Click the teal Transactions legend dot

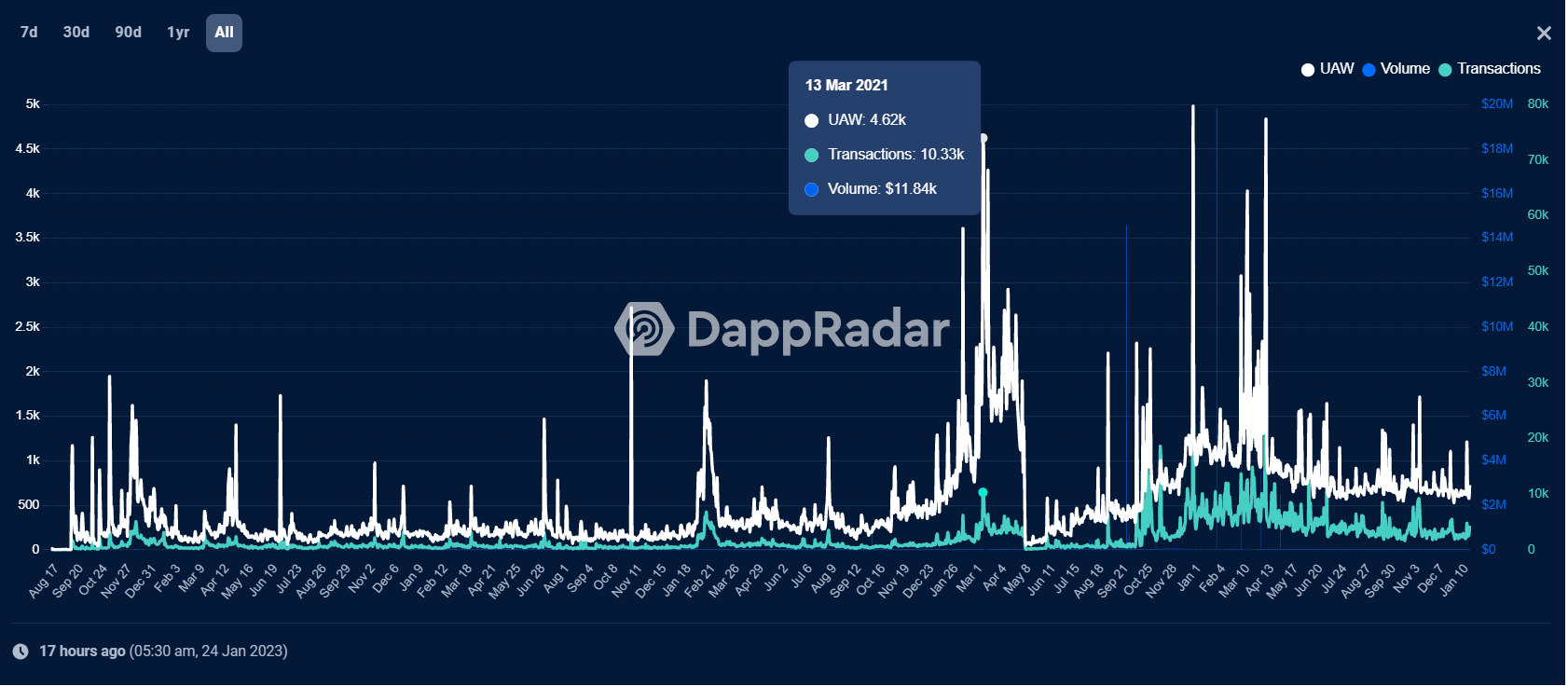(x=1445, y=70)
